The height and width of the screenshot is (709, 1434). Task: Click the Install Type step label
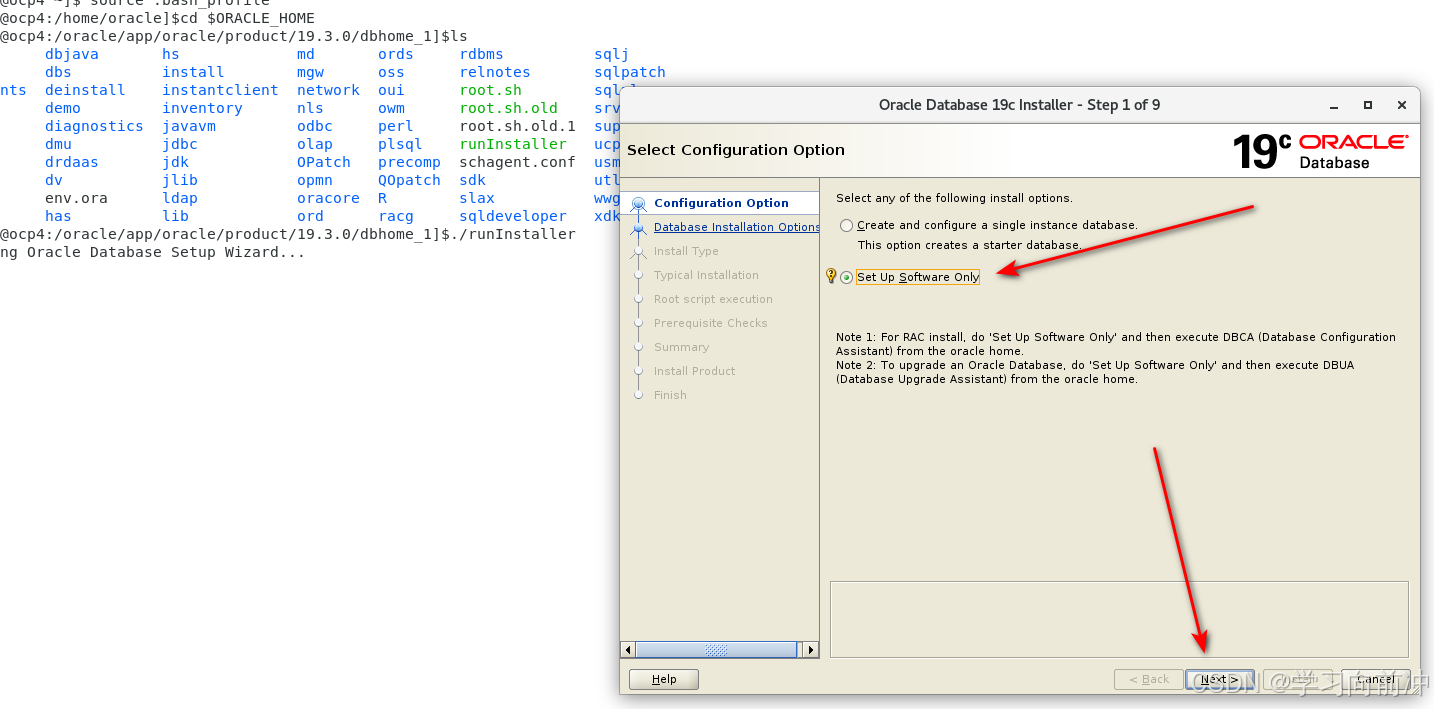[x=684, y=250]
